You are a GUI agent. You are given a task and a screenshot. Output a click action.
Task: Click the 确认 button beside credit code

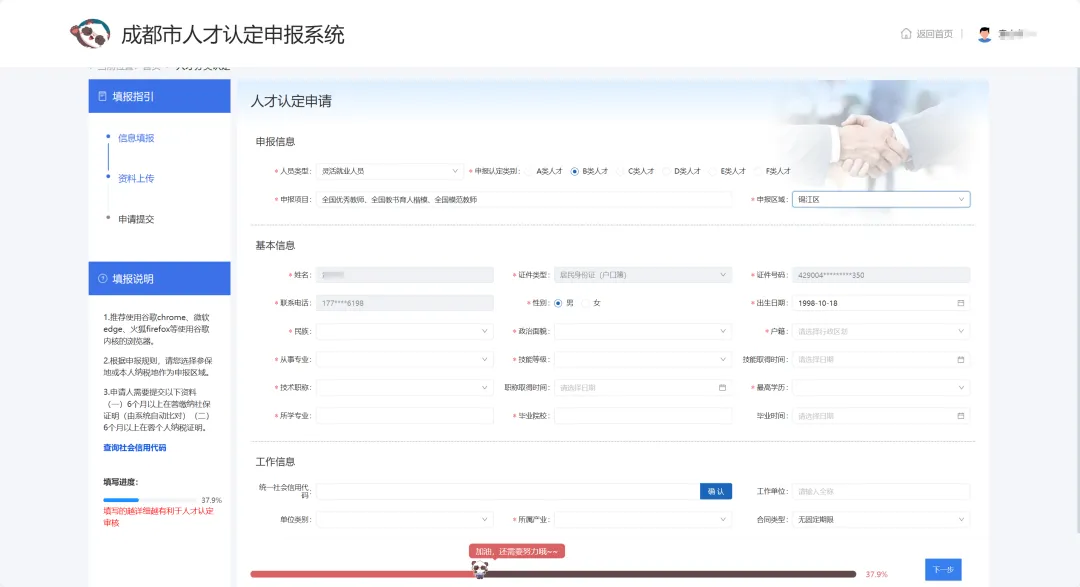coord(716,491)
